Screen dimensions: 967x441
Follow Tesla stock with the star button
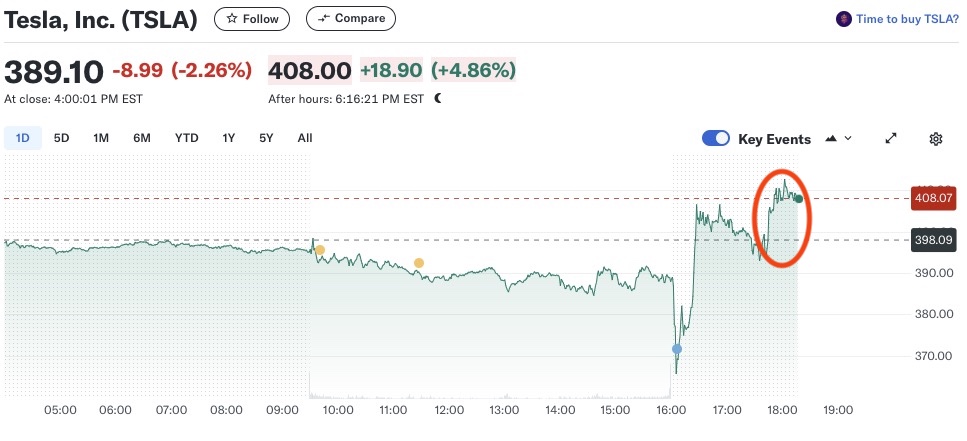(x=253, y=18)
